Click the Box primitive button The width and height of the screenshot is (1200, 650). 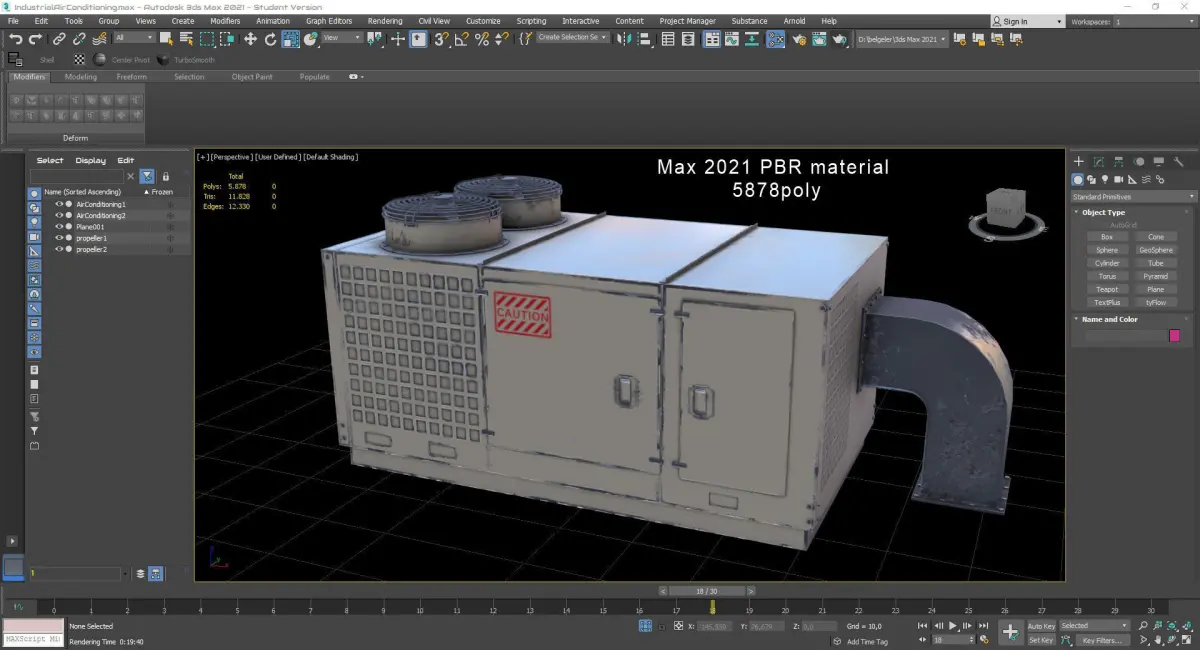(x=1107, y=237)
